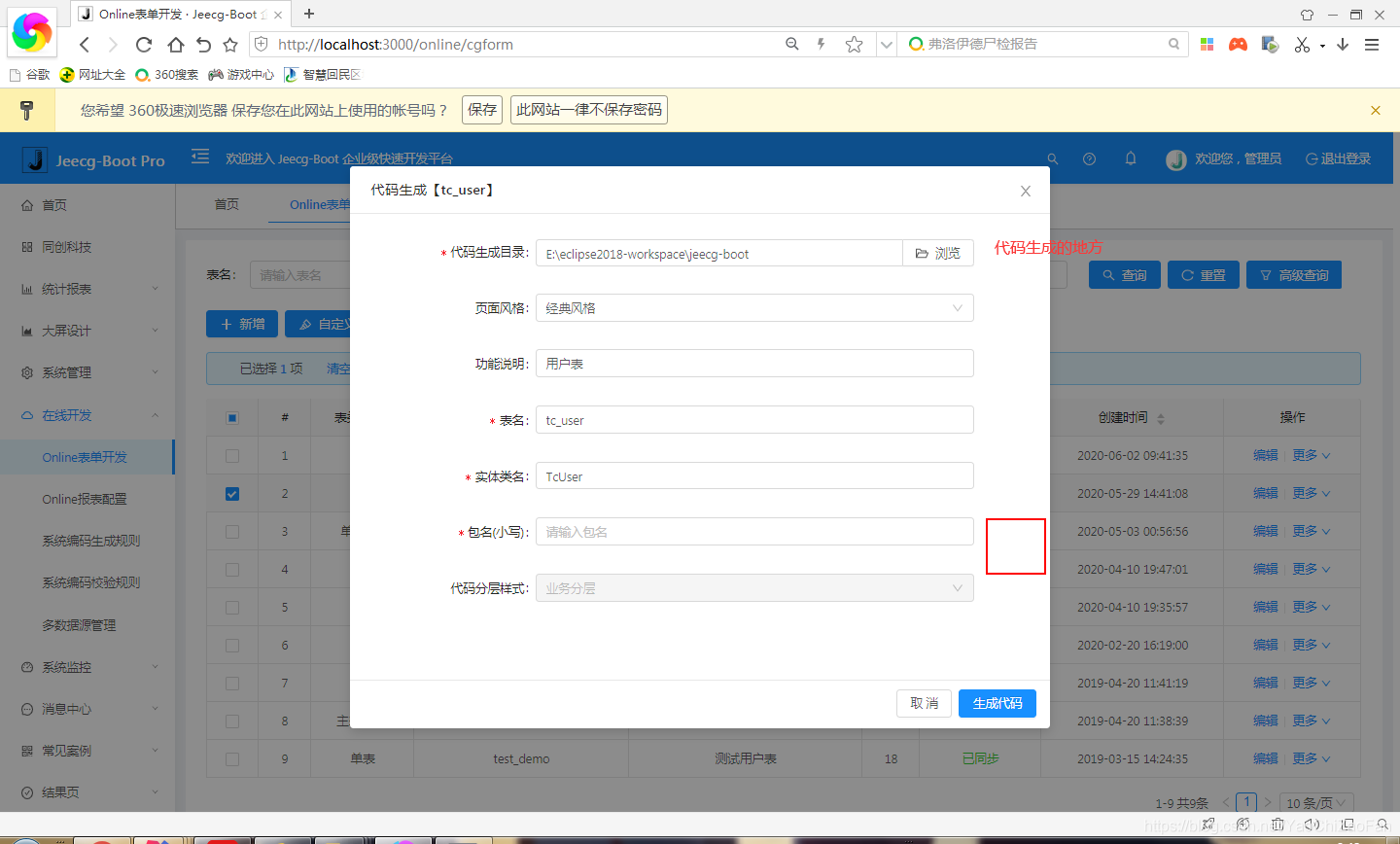Check the checkbox for row 3

tap(232, 532)
